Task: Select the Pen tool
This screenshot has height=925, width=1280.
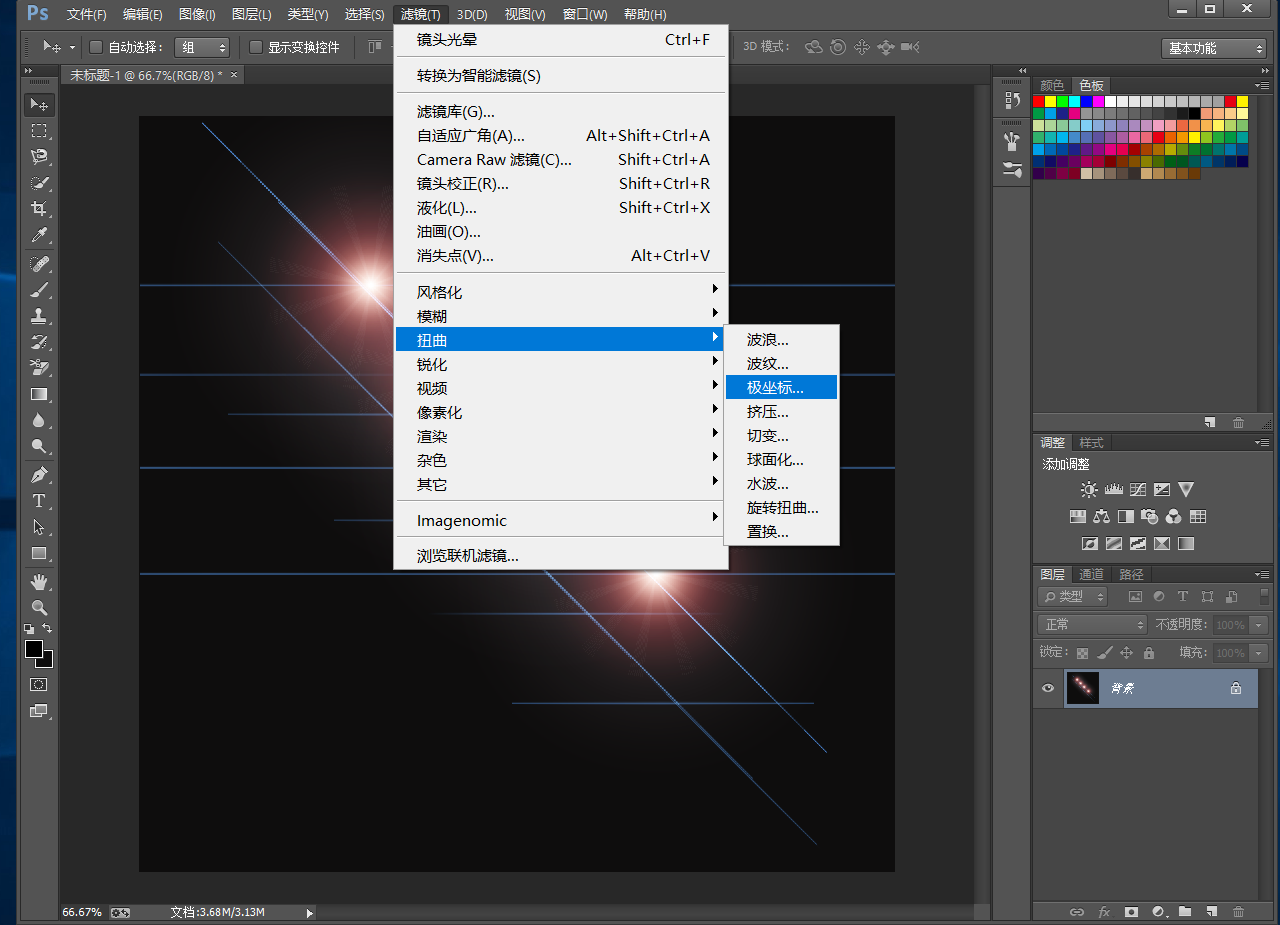Action: coord(39,475)
